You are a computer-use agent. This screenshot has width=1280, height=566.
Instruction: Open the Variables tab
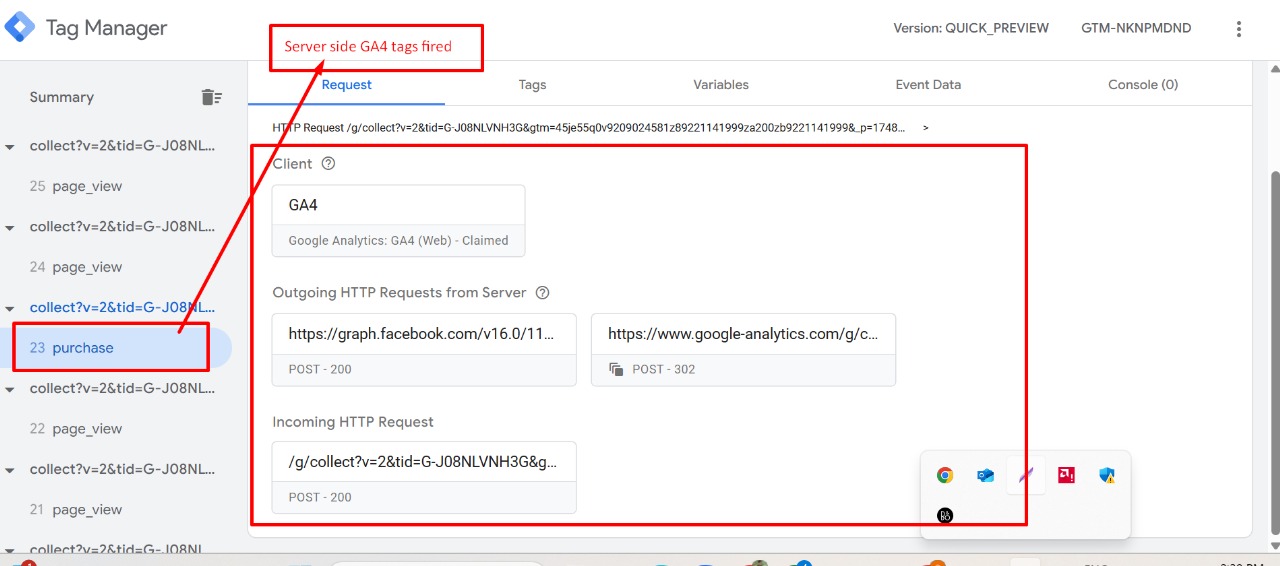click(x=721, y=85)
